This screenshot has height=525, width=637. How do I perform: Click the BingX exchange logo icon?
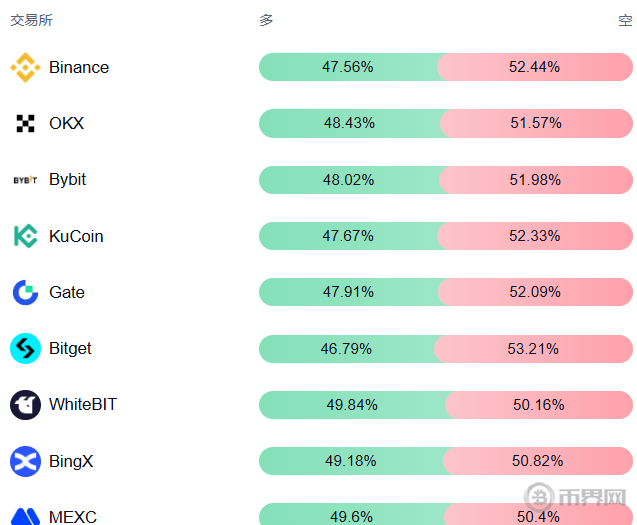25,461
